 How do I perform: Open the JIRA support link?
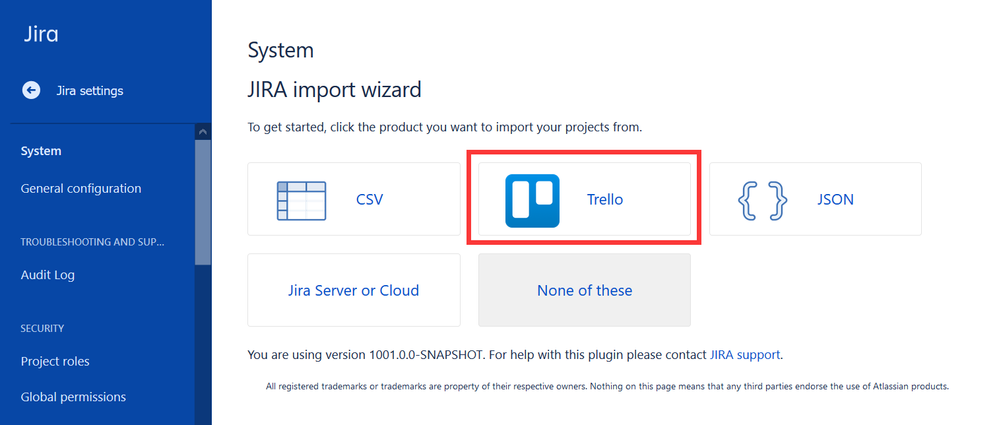click(745, 355)
